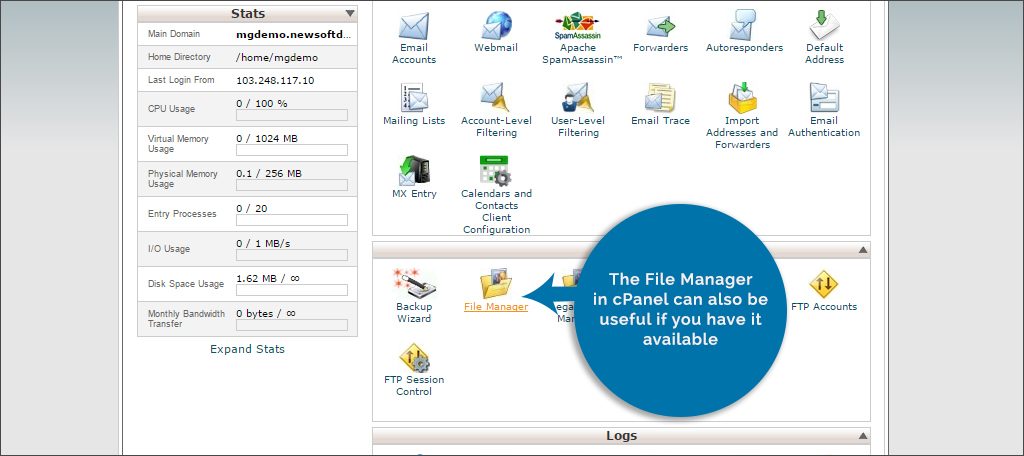The width and height of the screenshot is (1024, 456).
Task: Click the '0 / 1 MB/s' I/O value
Action: 263,243
